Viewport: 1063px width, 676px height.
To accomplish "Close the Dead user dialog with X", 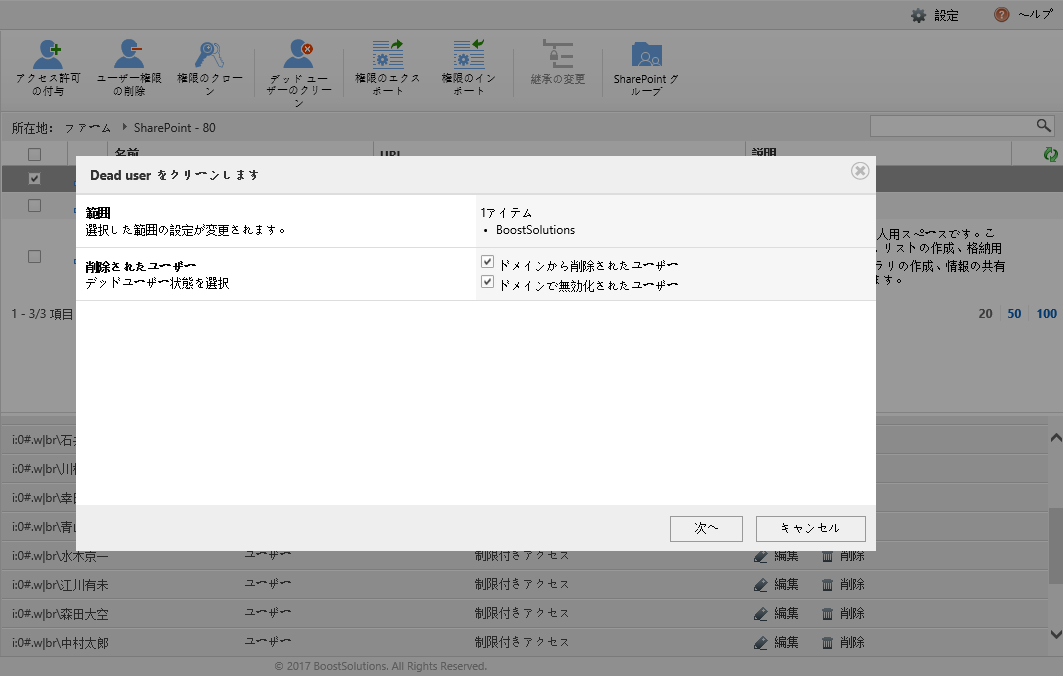I will tap(860, 171).
